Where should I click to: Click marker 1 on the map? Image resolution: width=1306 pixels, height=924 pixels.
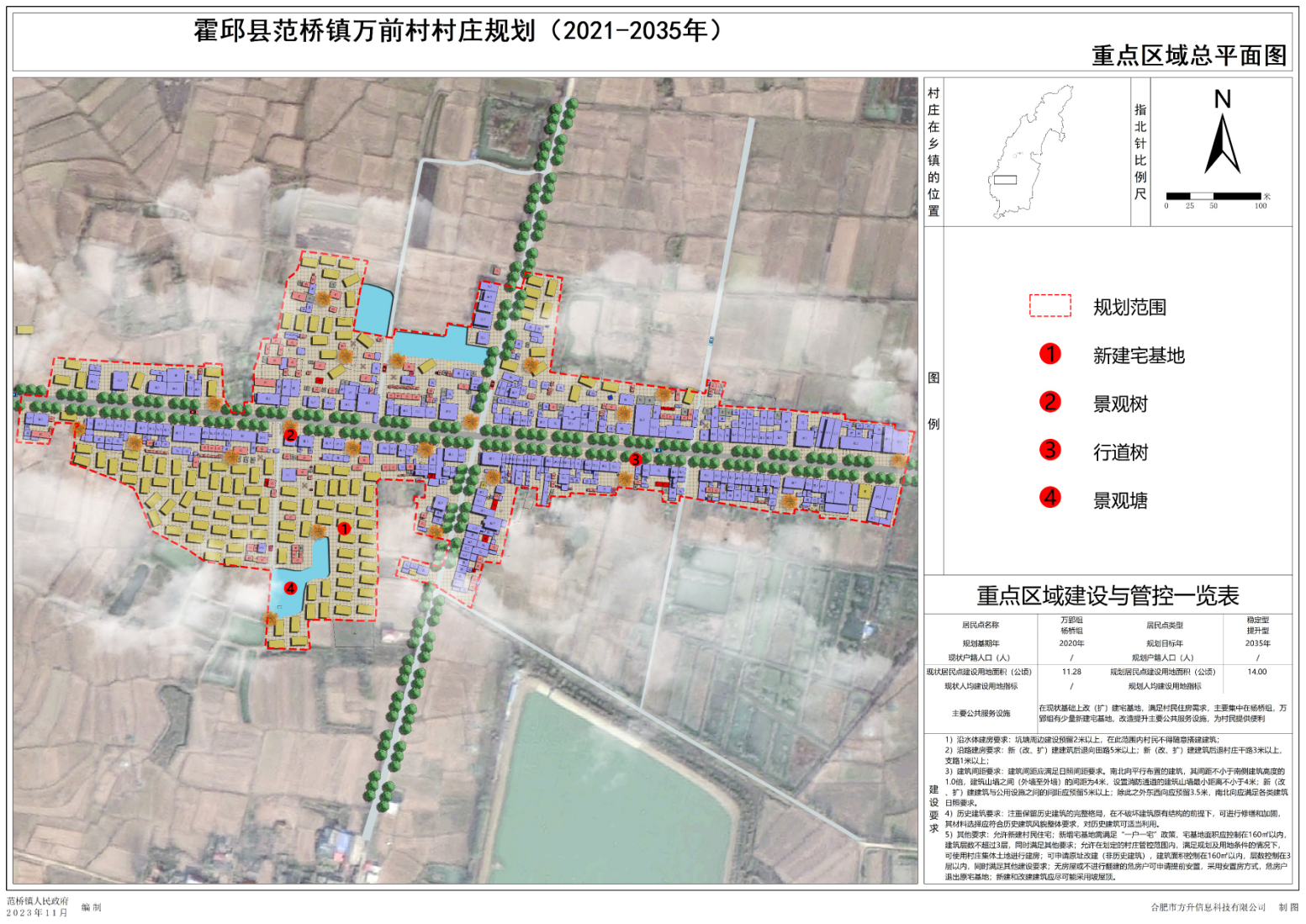pos(344,529)
